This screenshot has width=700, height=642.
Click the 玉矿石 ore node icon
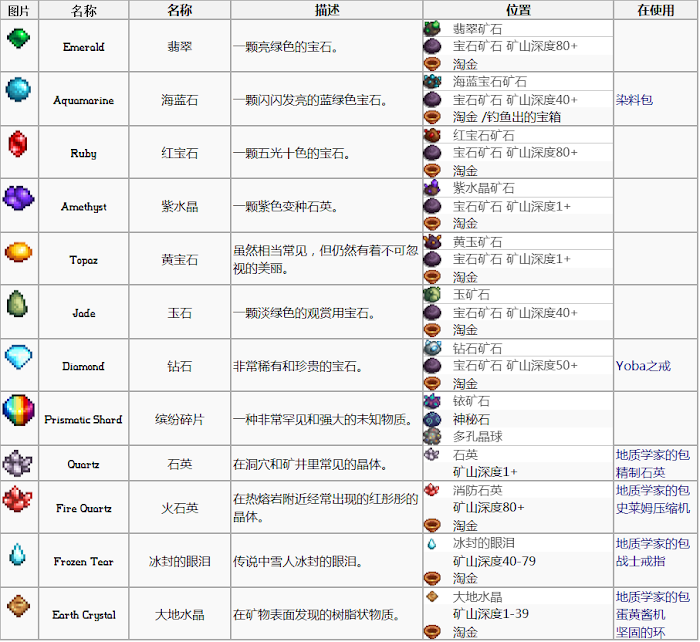pyautogui.click(x=432, y=294)
